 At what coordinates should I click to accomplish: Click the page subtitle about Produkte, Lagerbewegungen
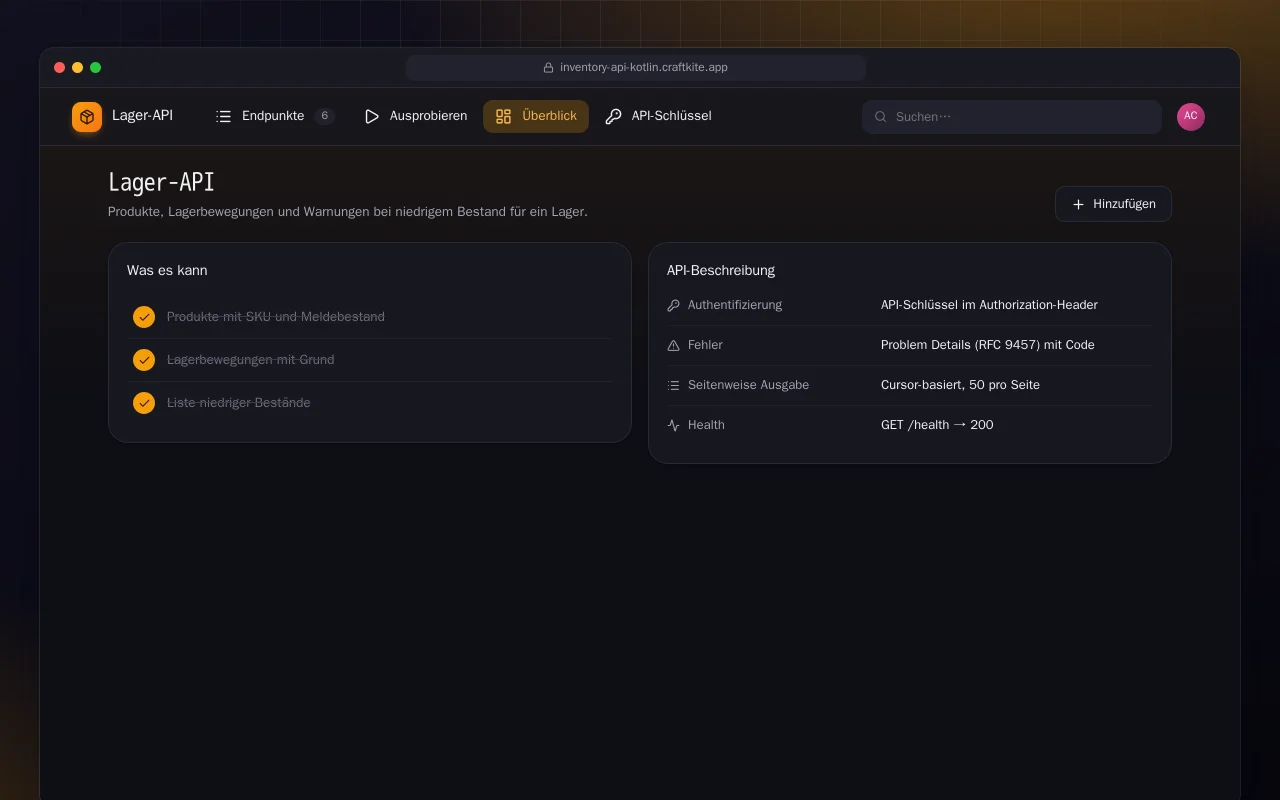tap(348, 212)
